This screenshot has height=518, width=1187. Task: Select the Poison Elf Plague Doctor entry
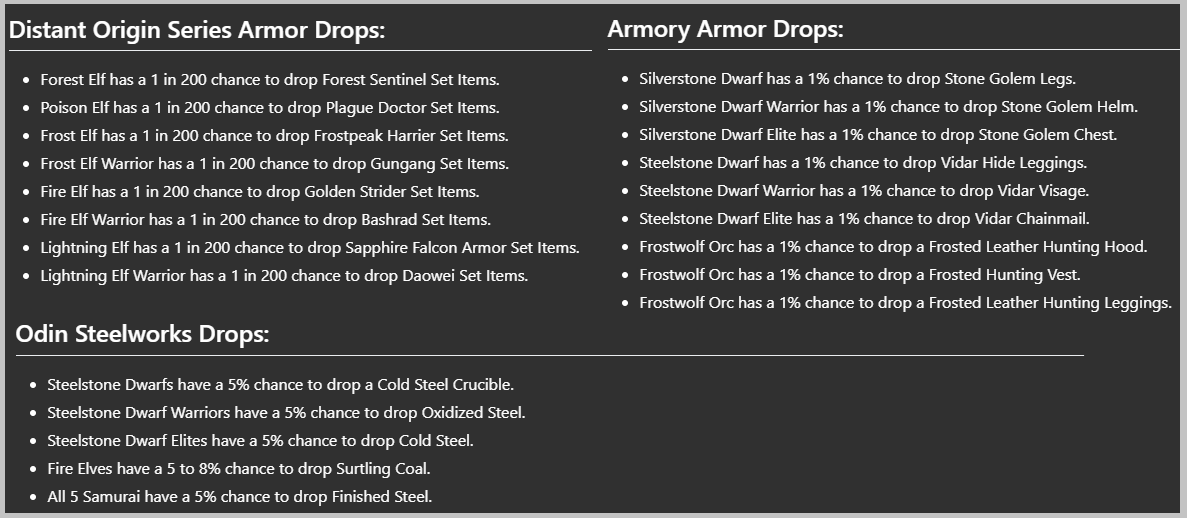pos(270,108)
